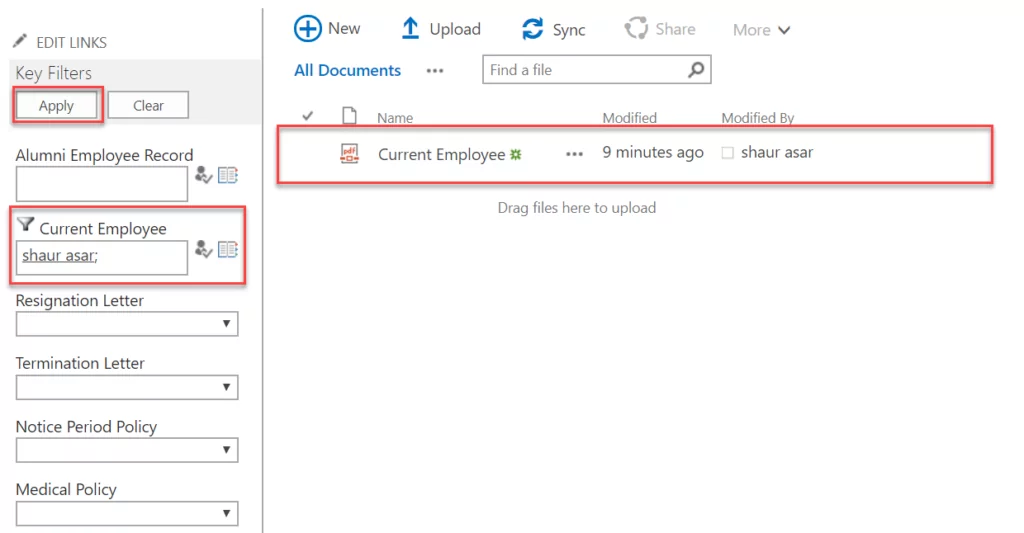Viewport: 1024px width, 533px height.
Task: Check names icon for Current Employee
Action: (x=204, y=250)
